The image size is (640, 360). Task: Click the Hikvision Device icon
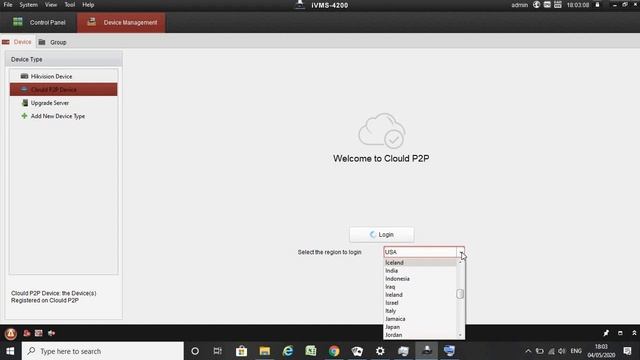click(24, 76)
